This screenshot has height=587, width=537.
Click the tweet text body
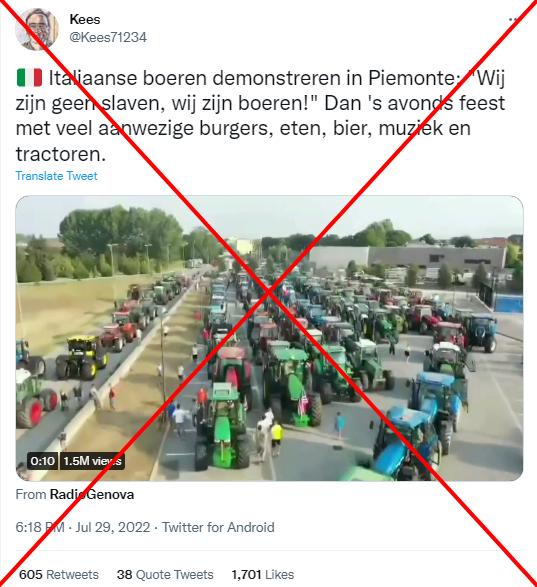click(x=261, y=116)
